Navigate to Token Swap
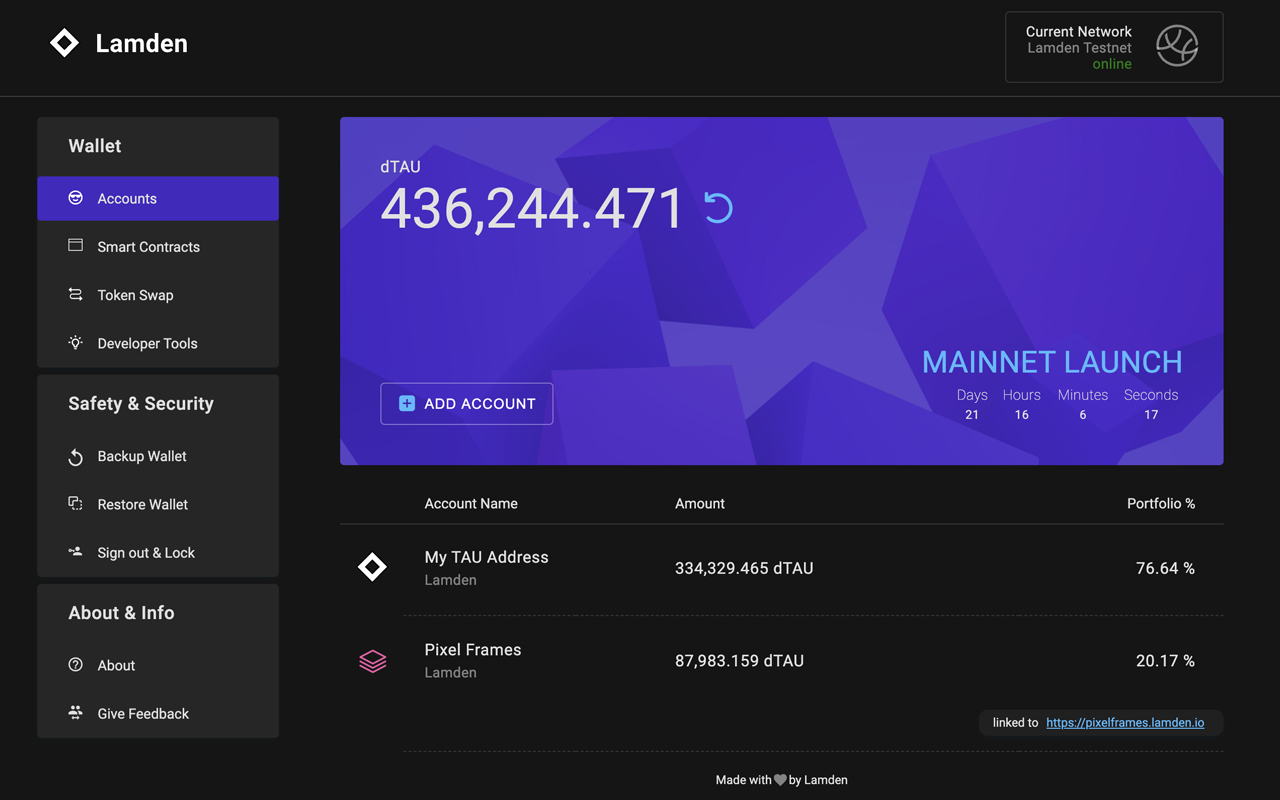 tap(133, 294)
